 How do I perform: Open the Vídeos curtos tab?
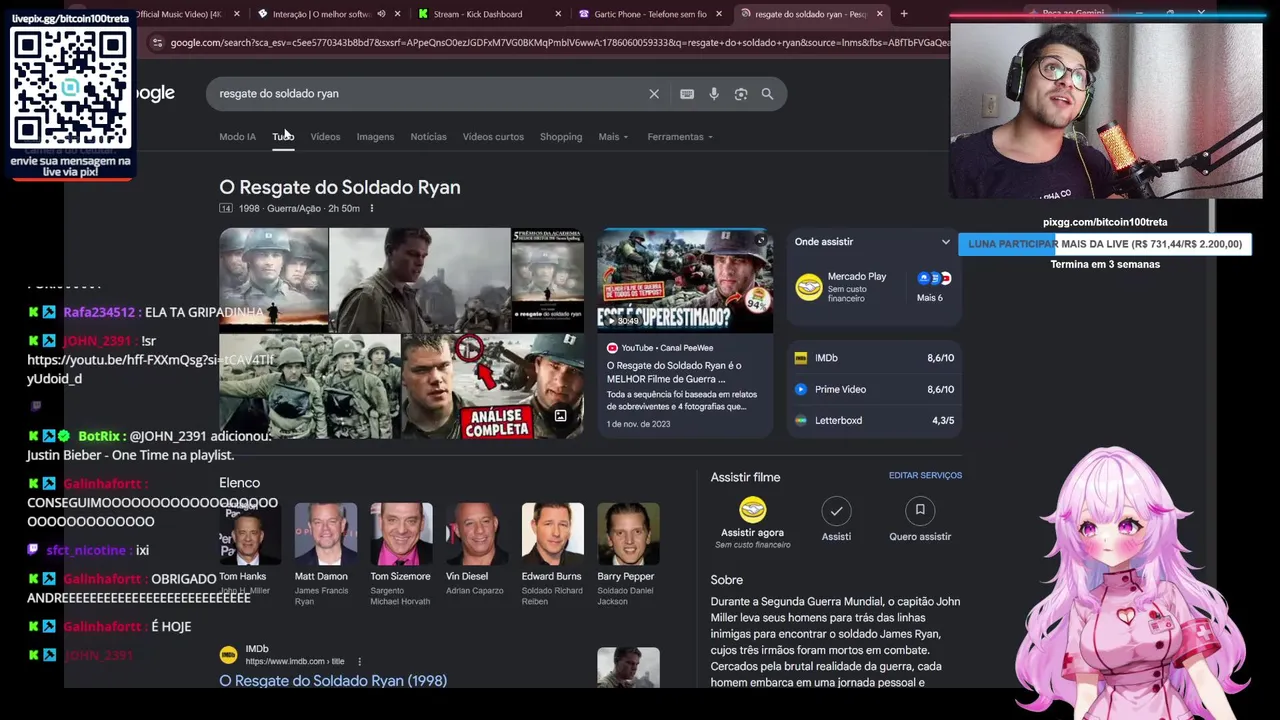coord(493,137)
